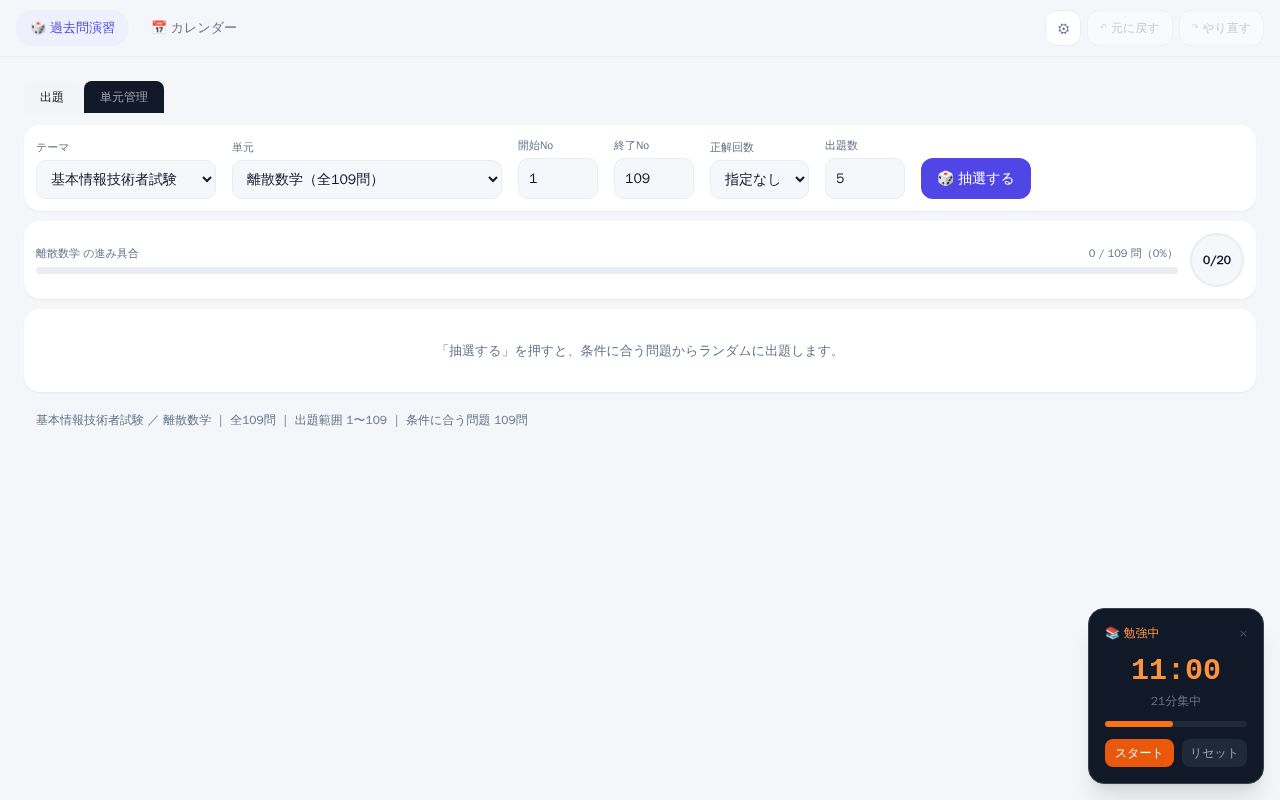The height and width of the screenshot is (800, 1280).
Task: Click the orange timer progress bar
Action: [1176, 724]
